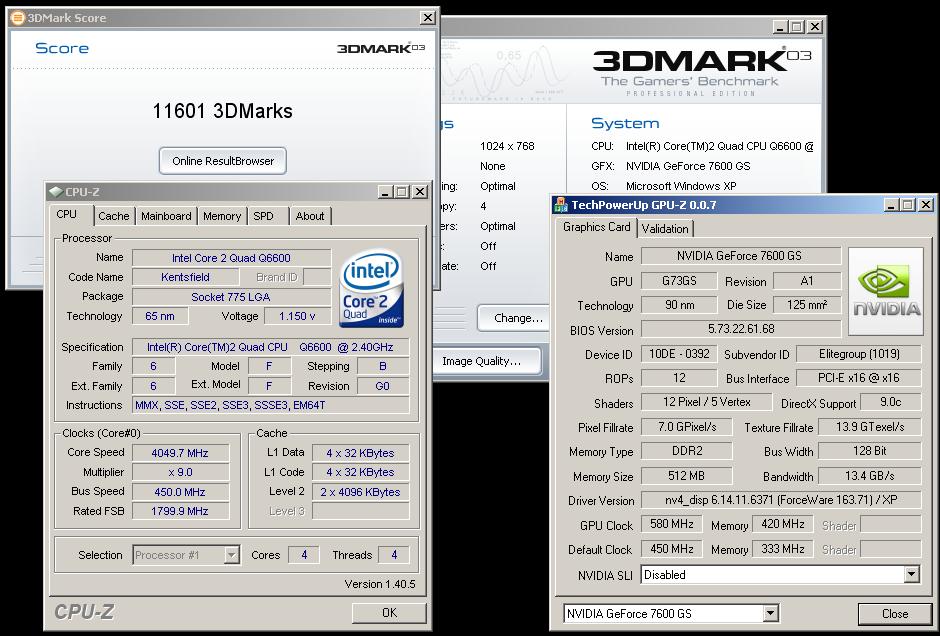The height and width of the screenshot is (636, 940).
Task: Click the Bus Interface field PCI-E x16 @ x16
Action: (859, 378)
